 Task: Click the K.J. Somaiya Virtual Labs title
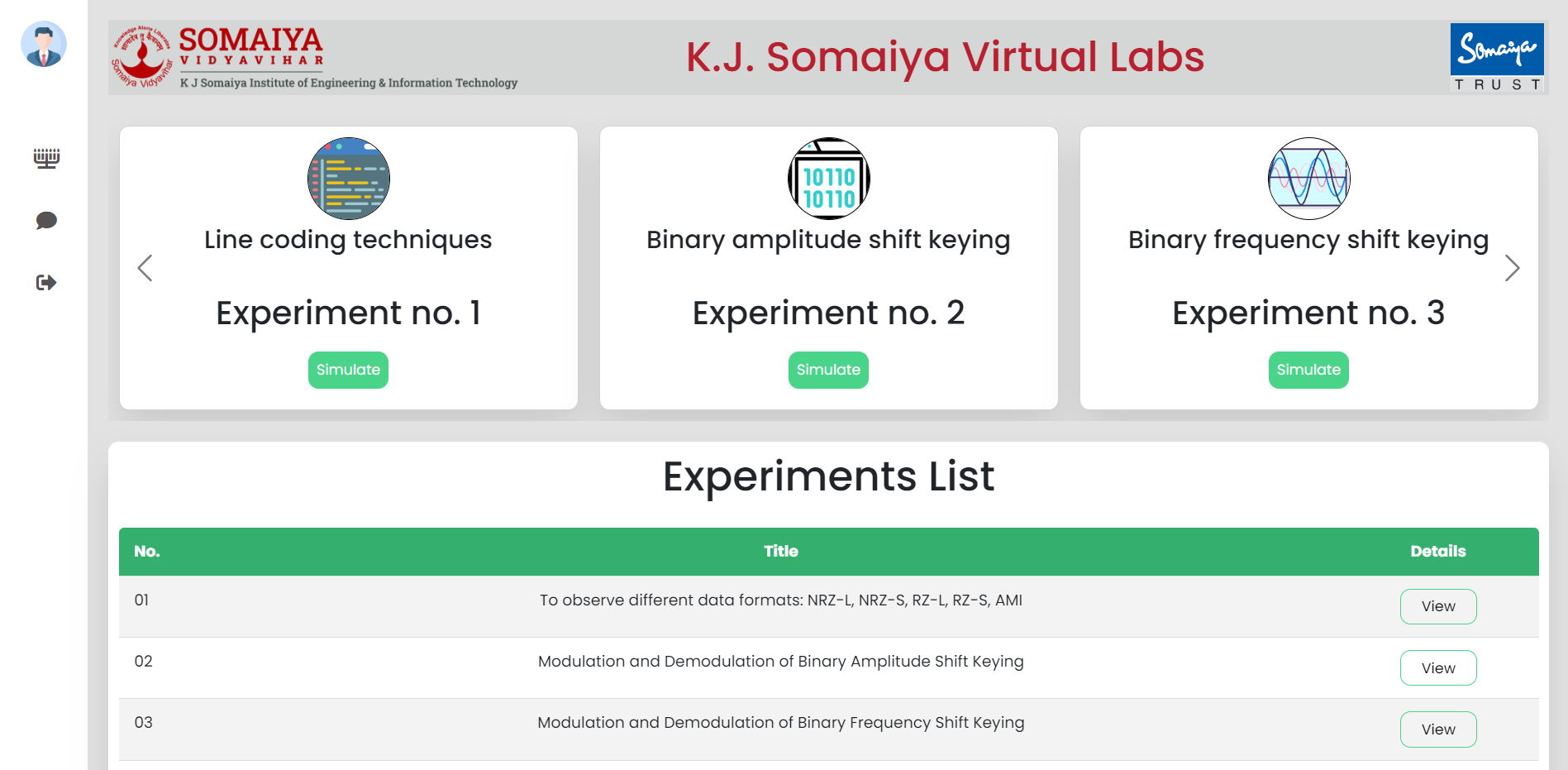[x=945, y=57]
